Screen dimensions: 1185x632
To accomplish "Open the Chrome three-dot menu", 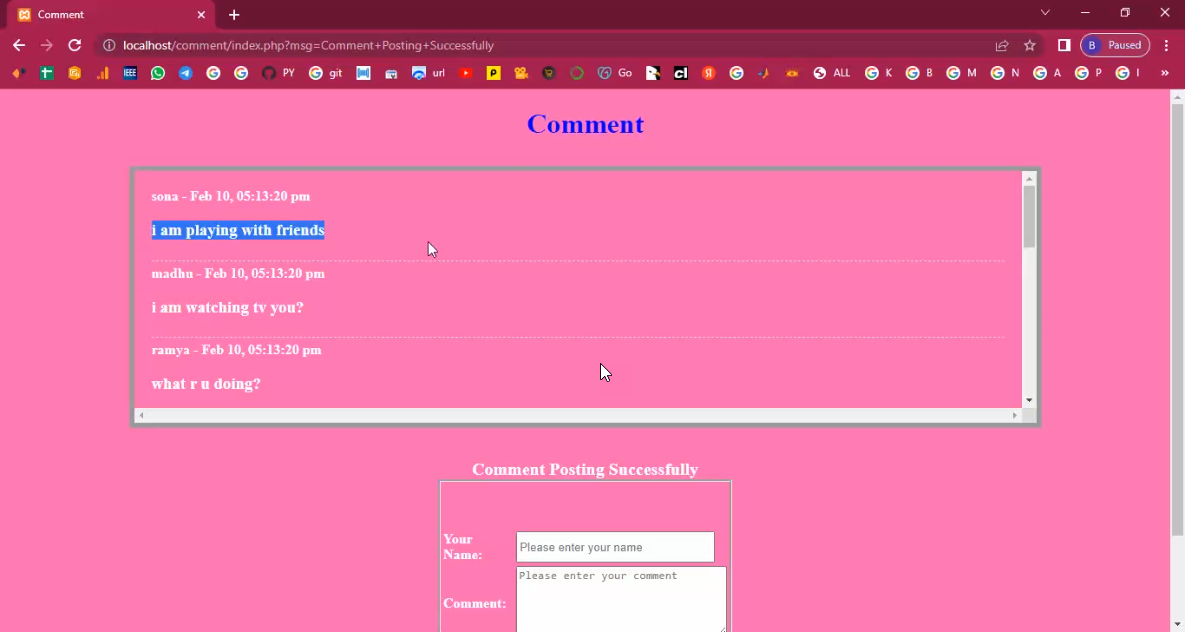I will tap(1166, 45).
